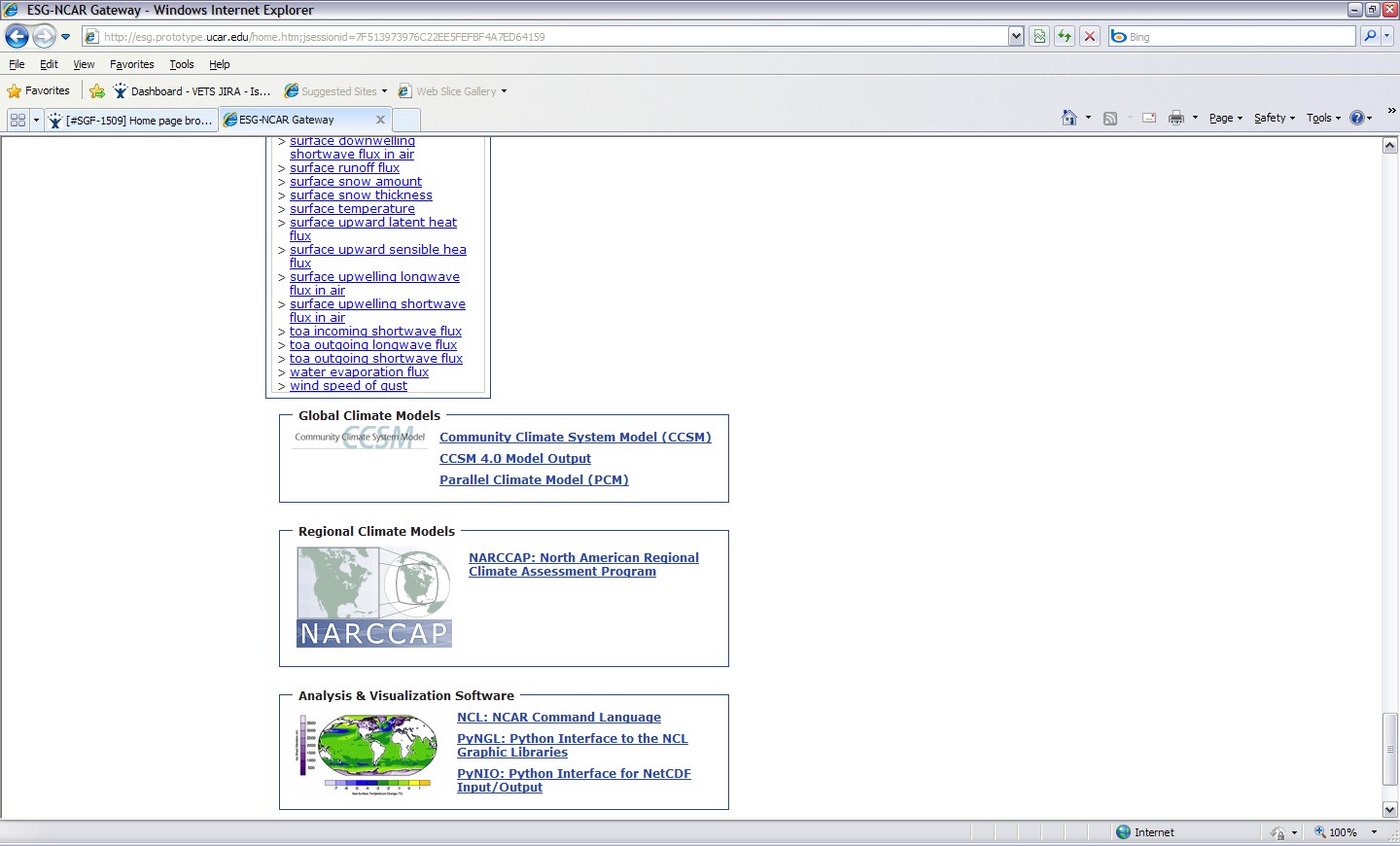Follow the NCL: NCAR Command Language link
This screenshot has width=1400, height=846.
coord(558,718)
